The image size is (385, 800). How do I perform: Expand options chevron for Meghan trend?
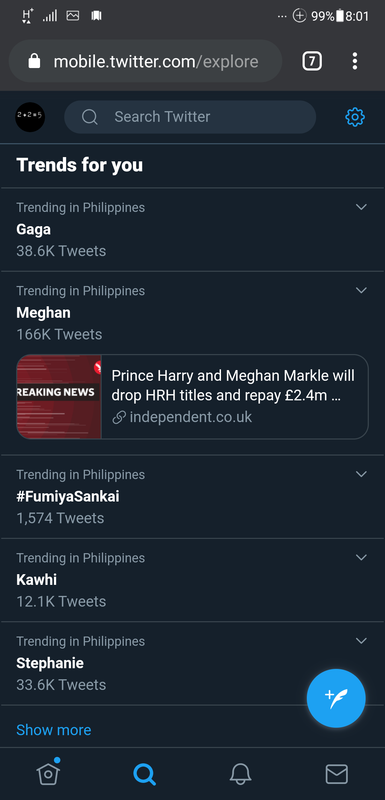(x=361, y=290)
